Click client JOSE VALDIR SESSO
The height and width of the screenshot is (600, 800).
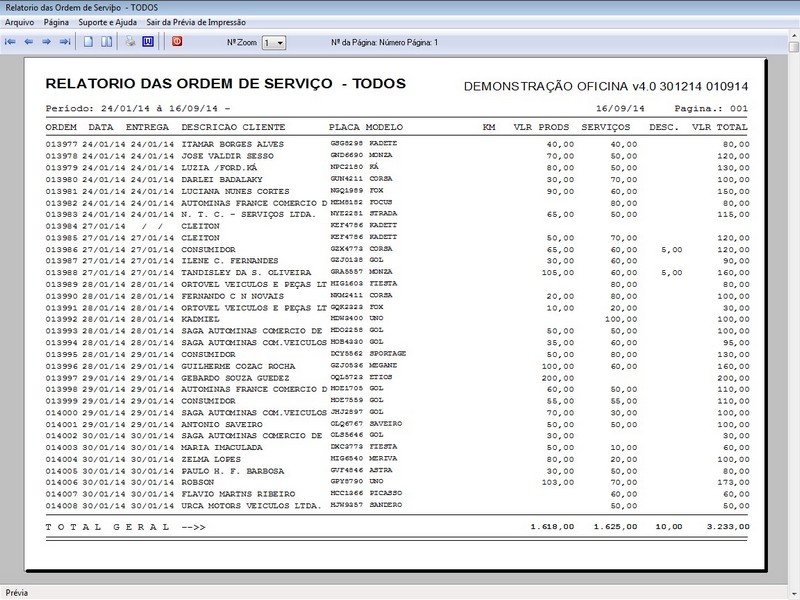(x=228, y=156)
